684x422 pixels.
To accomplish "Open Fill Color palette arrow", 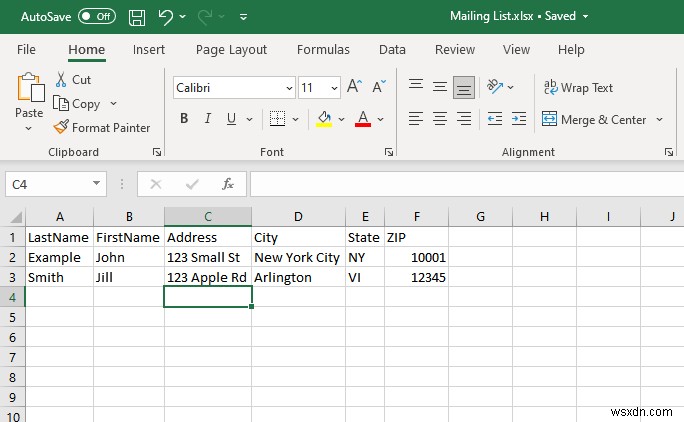I will pyautogui.click(x=342, y=119).
